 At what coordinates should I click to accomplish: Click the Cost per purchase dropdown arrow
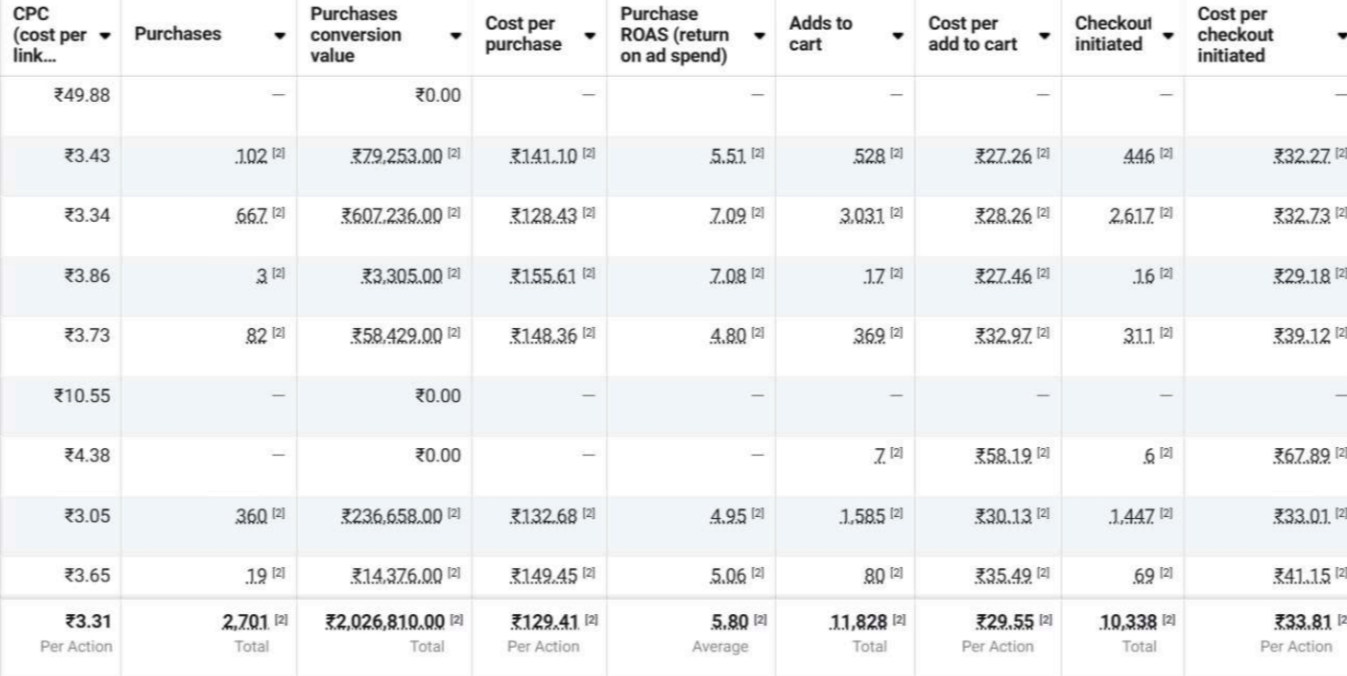tap(590, 35)
